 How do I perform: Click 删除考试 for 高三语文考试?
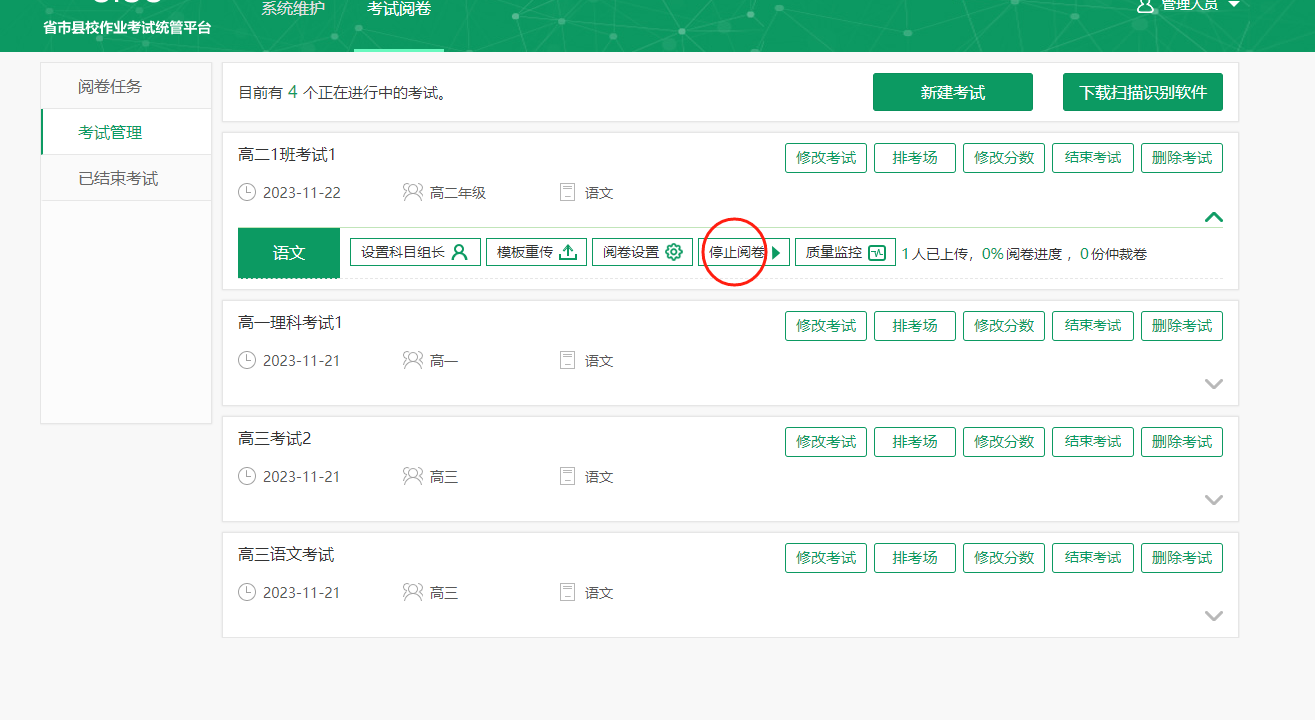click(x=1181, y=558)
